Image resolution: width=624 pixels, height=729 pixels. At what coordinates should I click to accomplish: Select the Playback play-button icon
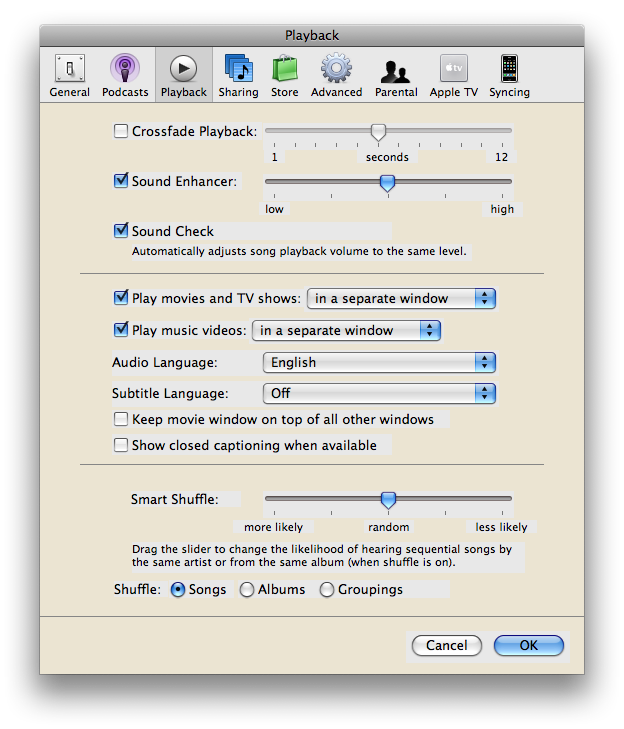click(x=184, y=69)
